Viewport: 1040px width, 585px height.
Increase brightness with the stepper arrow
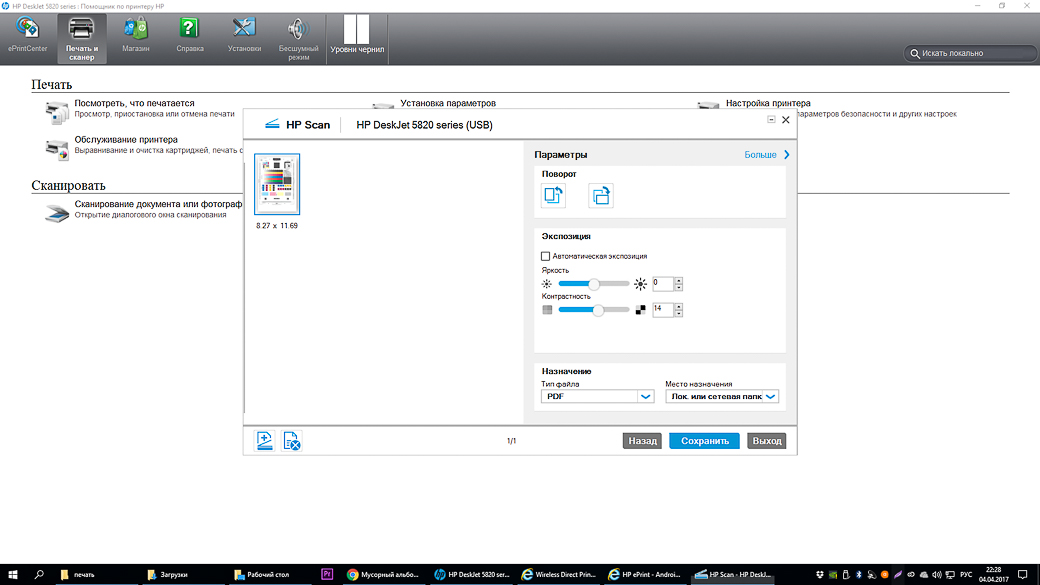pos(679,281)
